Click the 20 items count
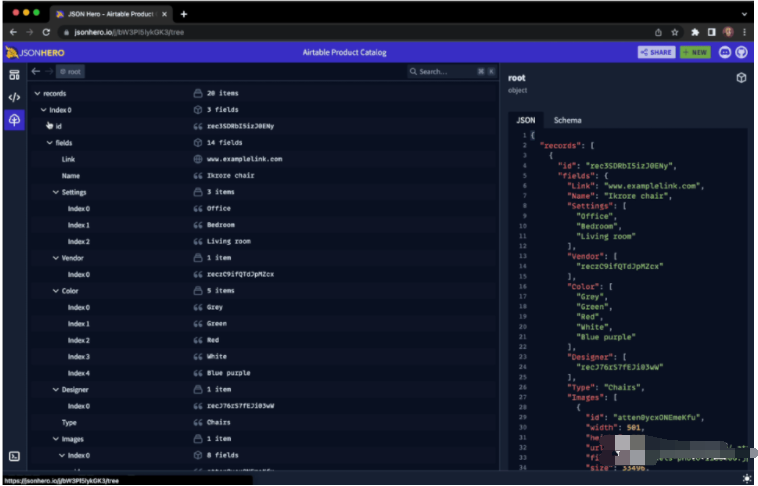 222,93
